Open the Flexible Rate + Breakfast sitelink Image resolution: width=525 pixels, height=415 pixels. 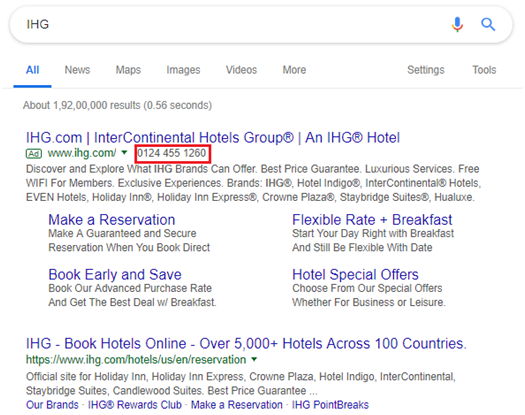pyautogui.click(x=372, y=220)
